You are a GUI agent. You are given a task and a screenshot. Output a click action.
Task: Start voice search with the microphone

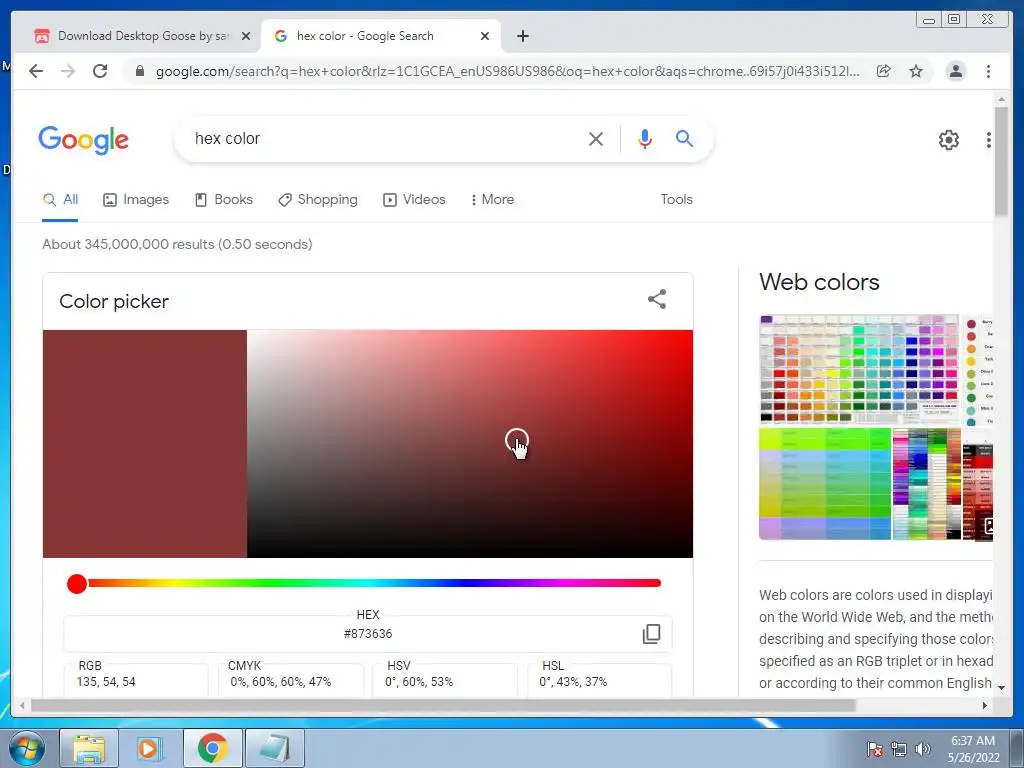[645, 139]
